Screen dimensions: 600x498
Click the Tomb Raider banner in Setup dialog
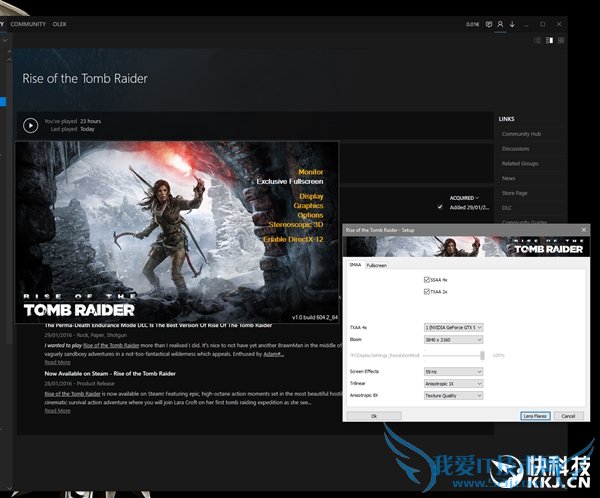[x=466, y=246]
